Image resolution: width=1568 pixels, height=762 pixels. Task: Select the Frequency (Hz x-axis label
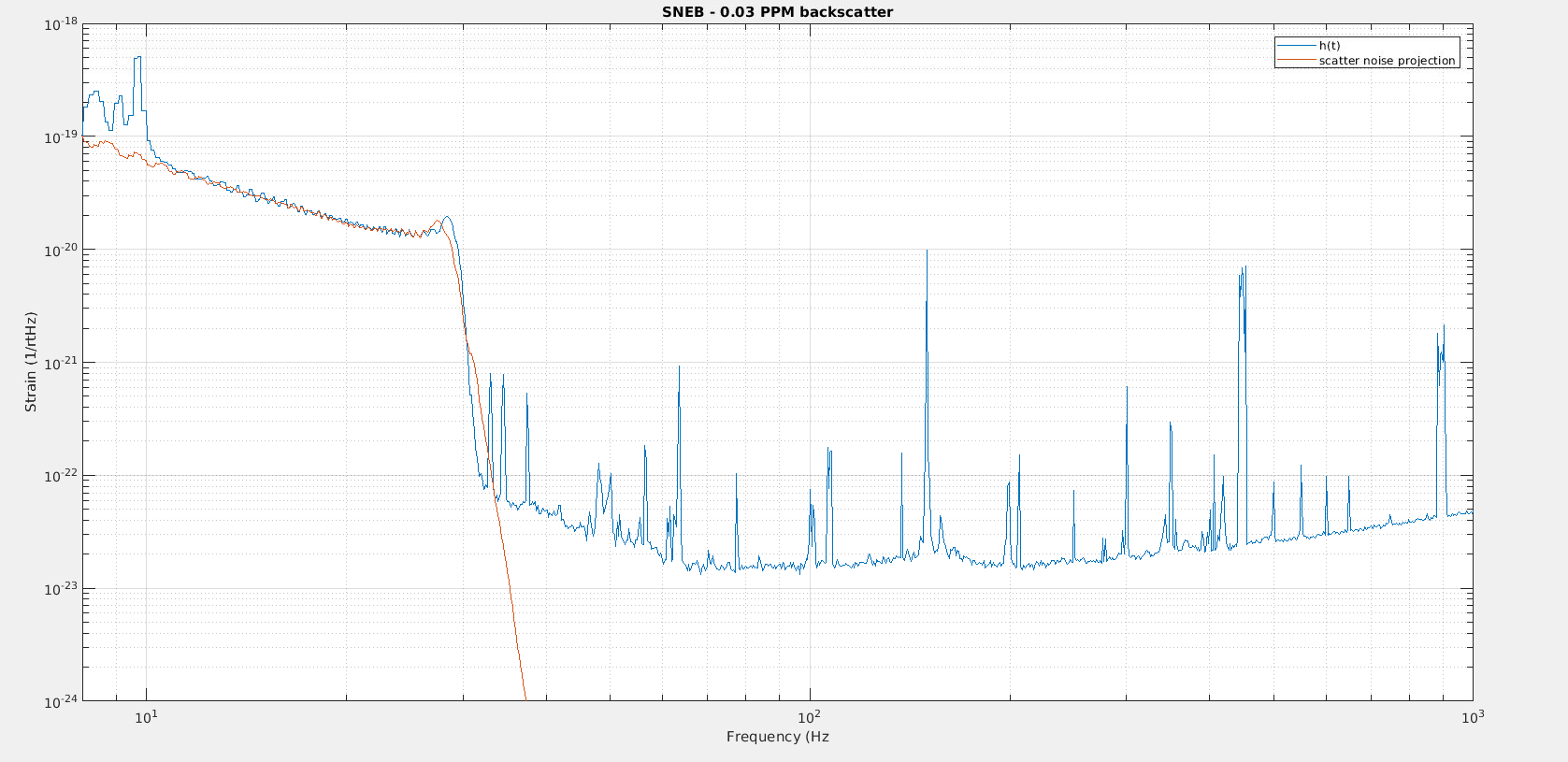[778, 737]
